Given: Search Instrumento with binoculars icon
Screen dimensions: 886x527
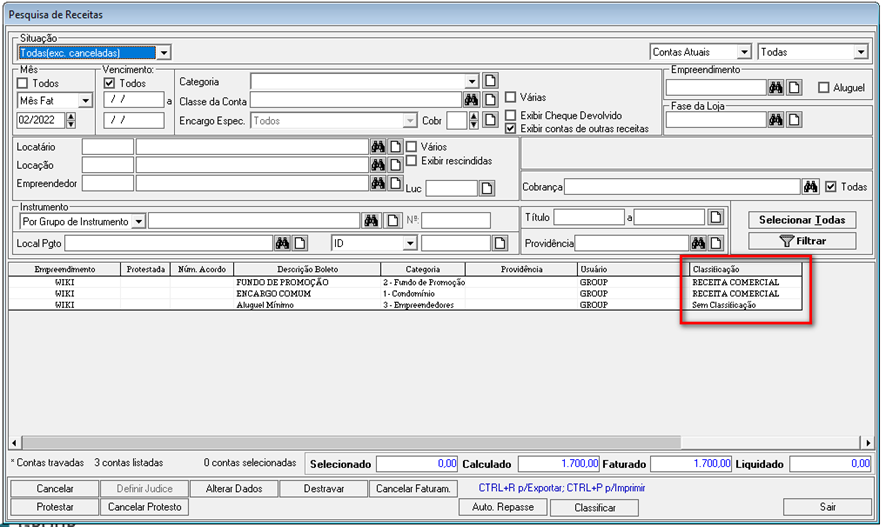Looking at the screenshot, I should click(371, 220).
